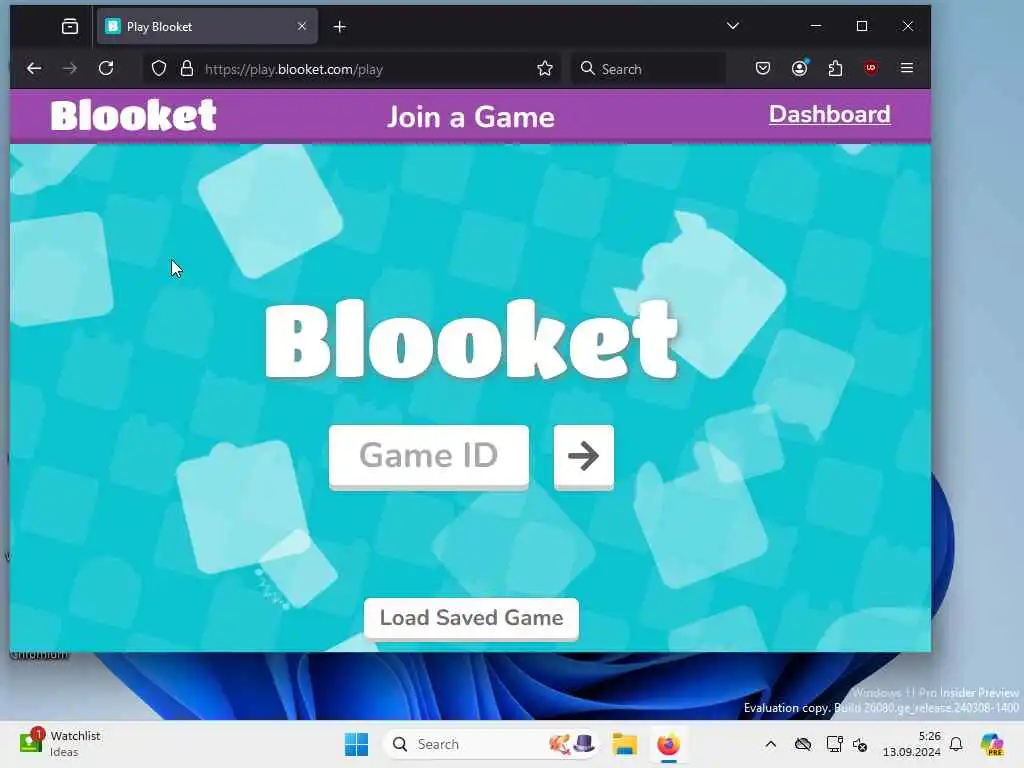Expand the list all tabs chevron
The height and width of the screenshot is (768, 1024).
pos(733,26)
